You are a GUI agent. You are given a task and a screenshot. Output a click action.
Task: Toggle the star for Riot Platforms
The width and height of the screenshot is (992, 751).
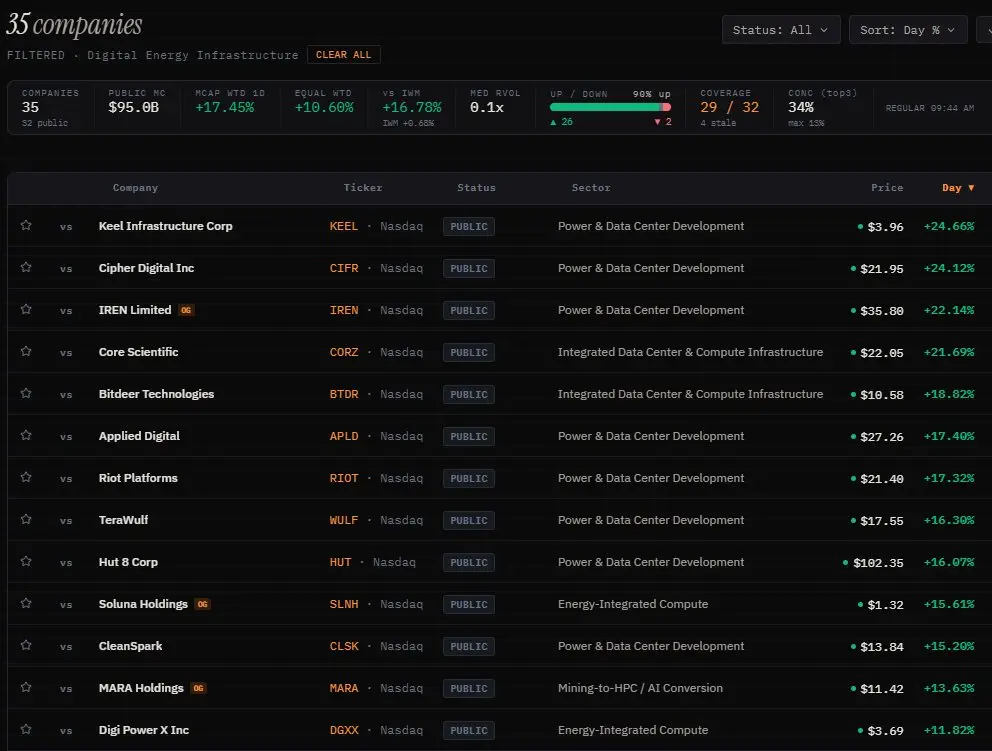[26, 477]
